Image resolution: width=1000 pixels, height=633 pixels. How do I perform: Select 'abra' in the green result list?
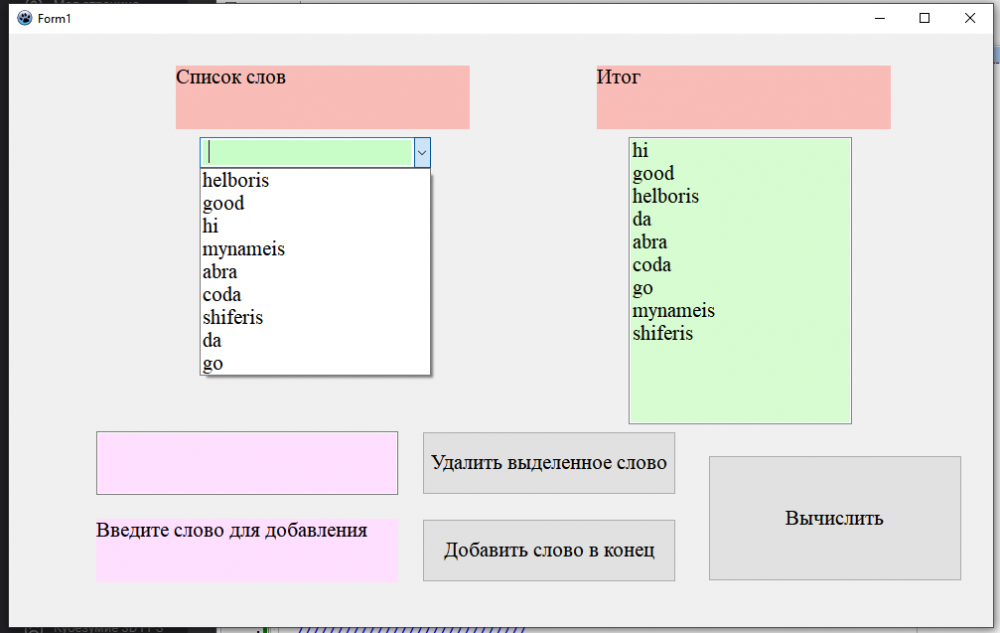tap(740, 242)
